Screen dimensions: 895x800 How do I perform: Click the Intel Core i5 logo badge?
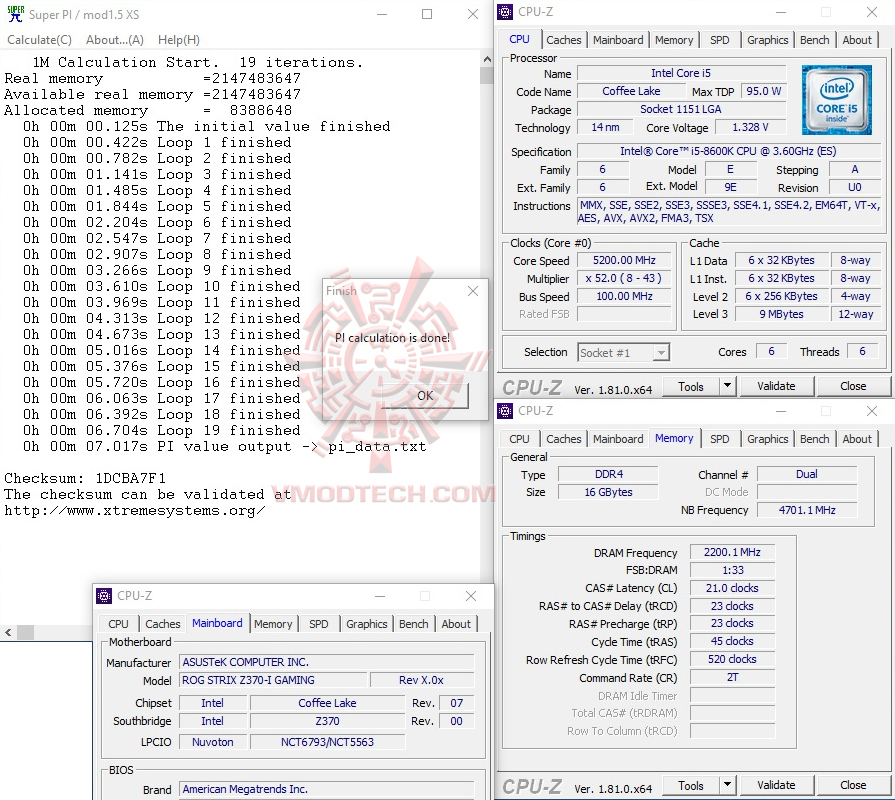(x=836, y=100)
